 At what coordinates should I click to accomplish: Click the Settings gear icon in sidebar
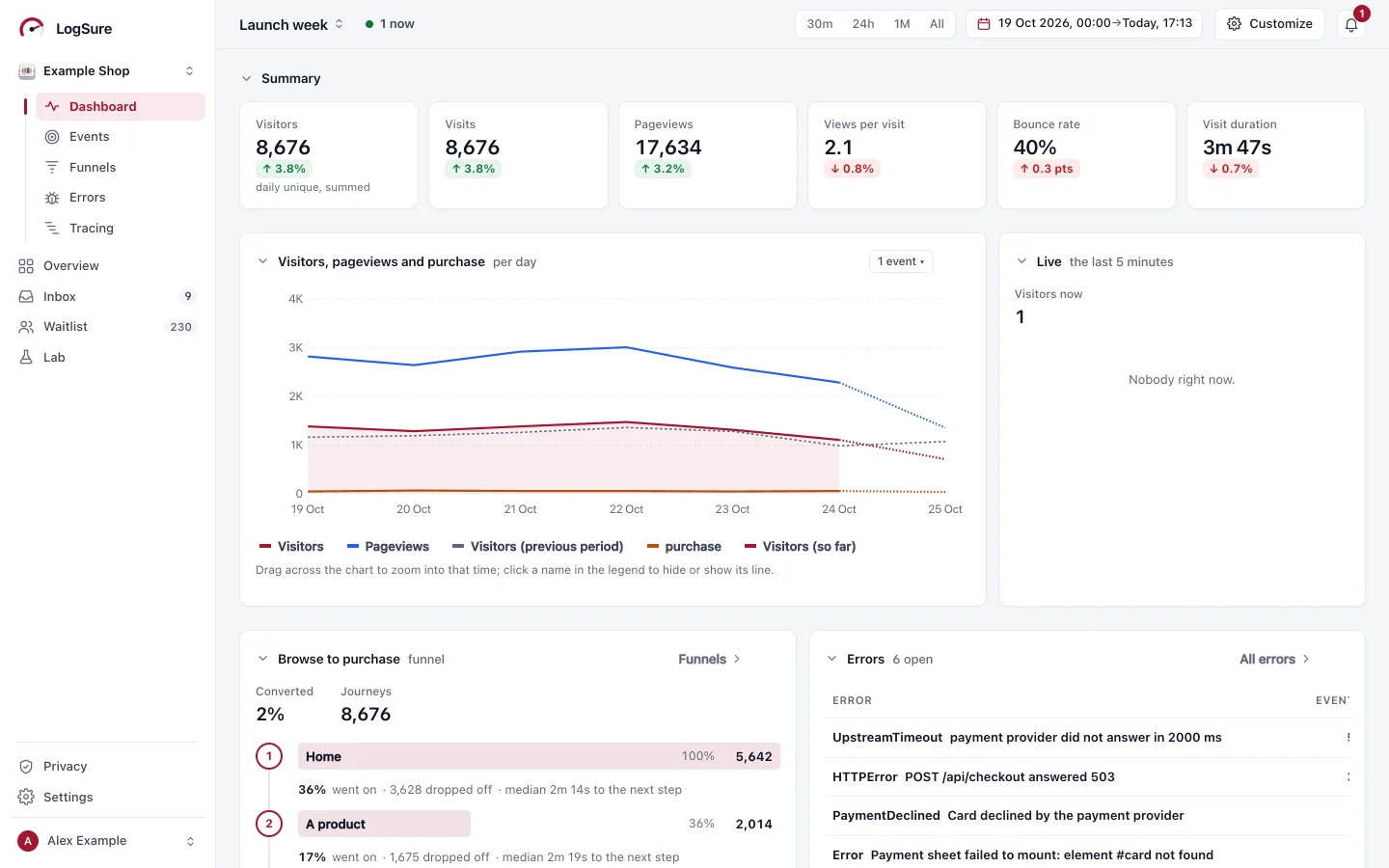26,797
